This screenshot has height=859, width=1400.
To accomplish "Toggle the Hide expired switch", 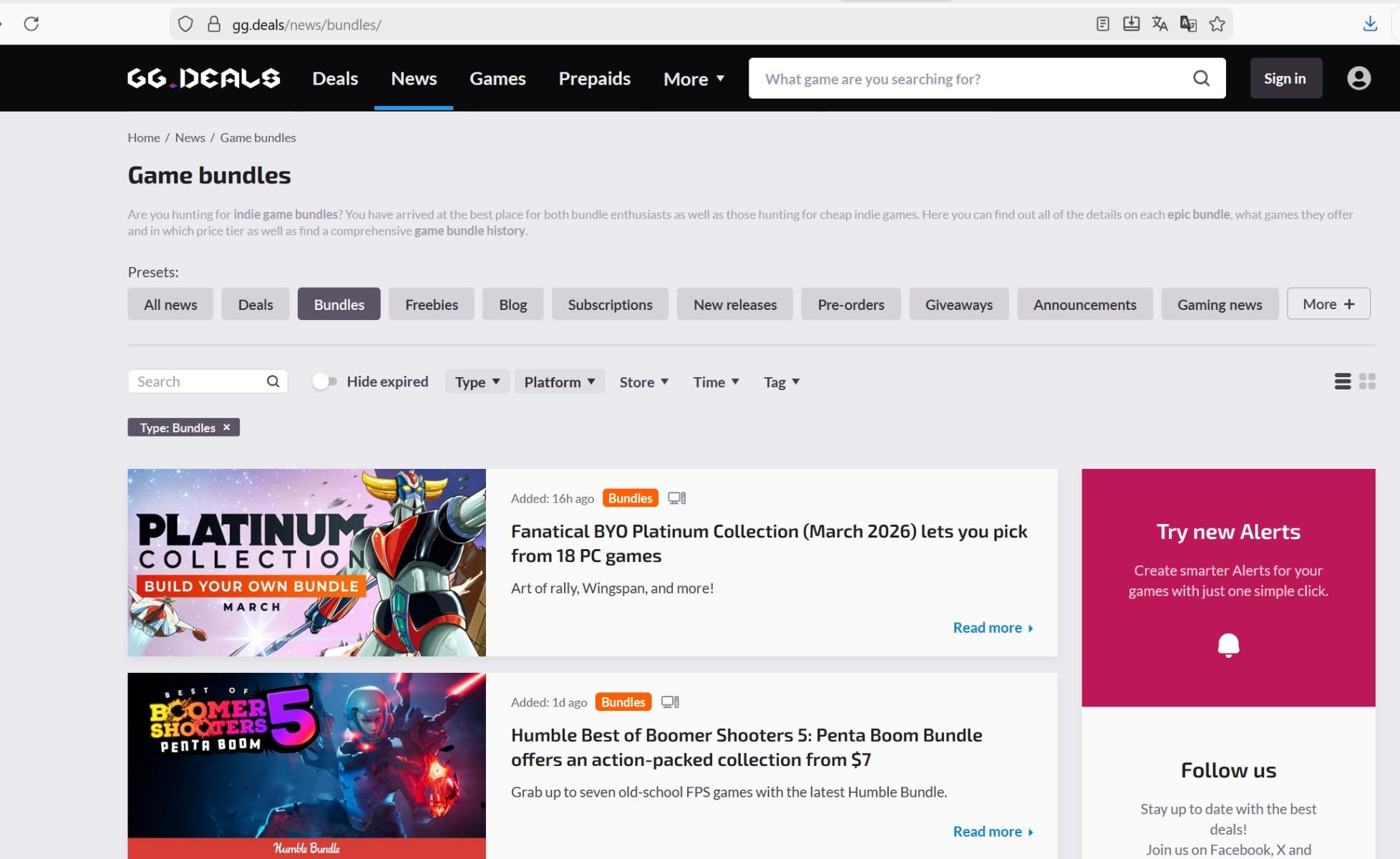I will 324,382.
